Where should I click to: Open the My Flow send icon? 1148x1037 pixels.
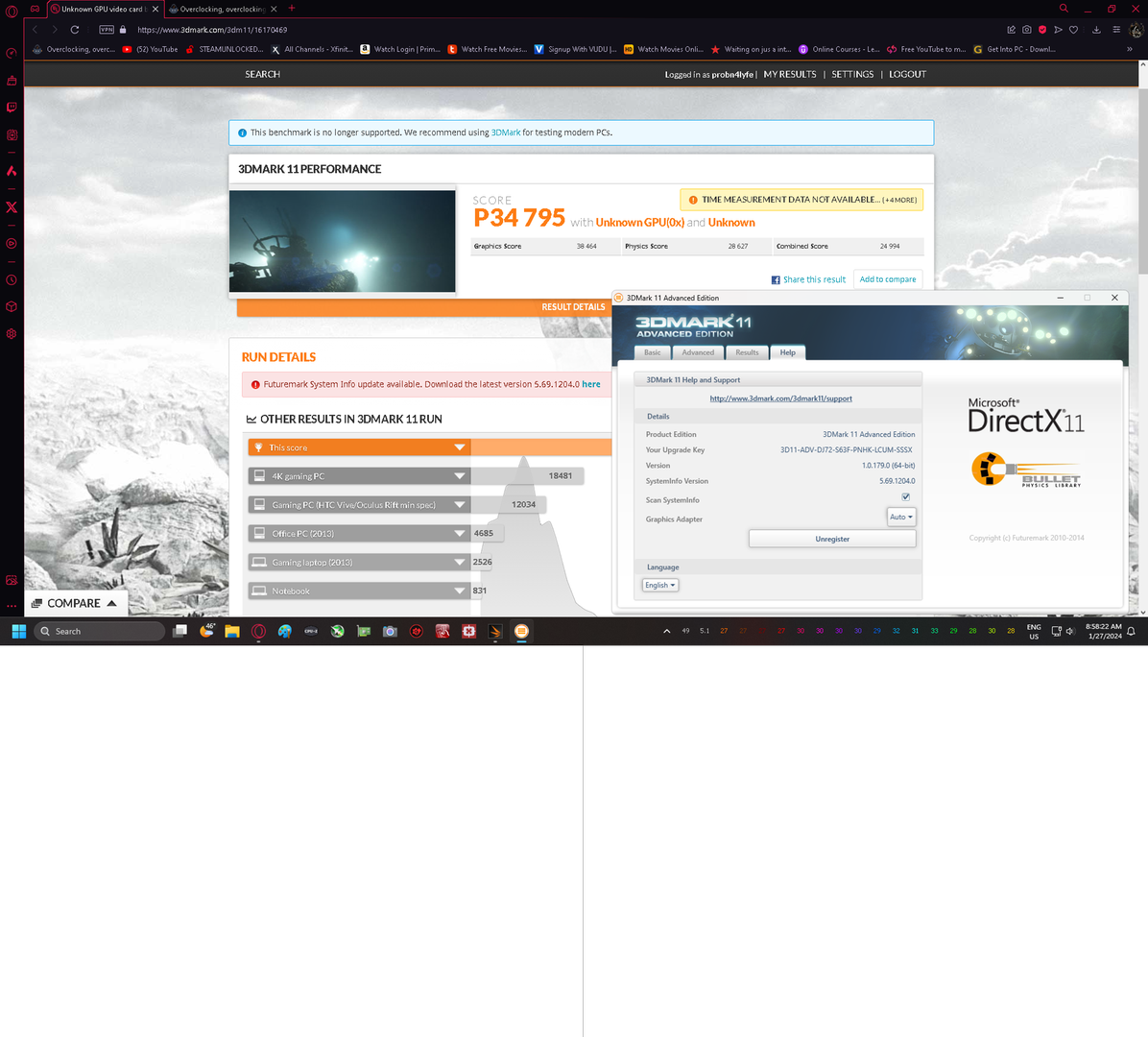point(1058,30)
